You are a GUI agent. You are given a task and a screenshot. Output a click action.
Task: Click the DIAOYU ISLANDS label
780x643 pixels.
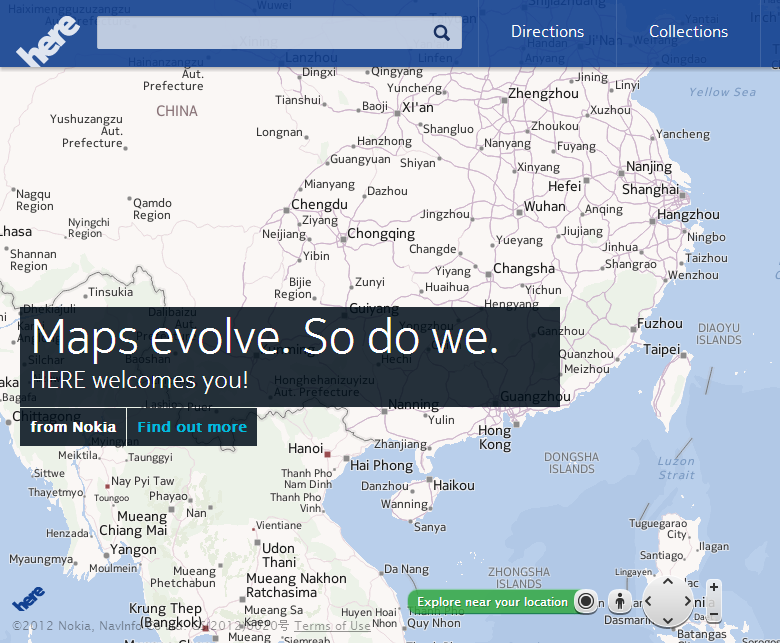[x=718, y=334]
